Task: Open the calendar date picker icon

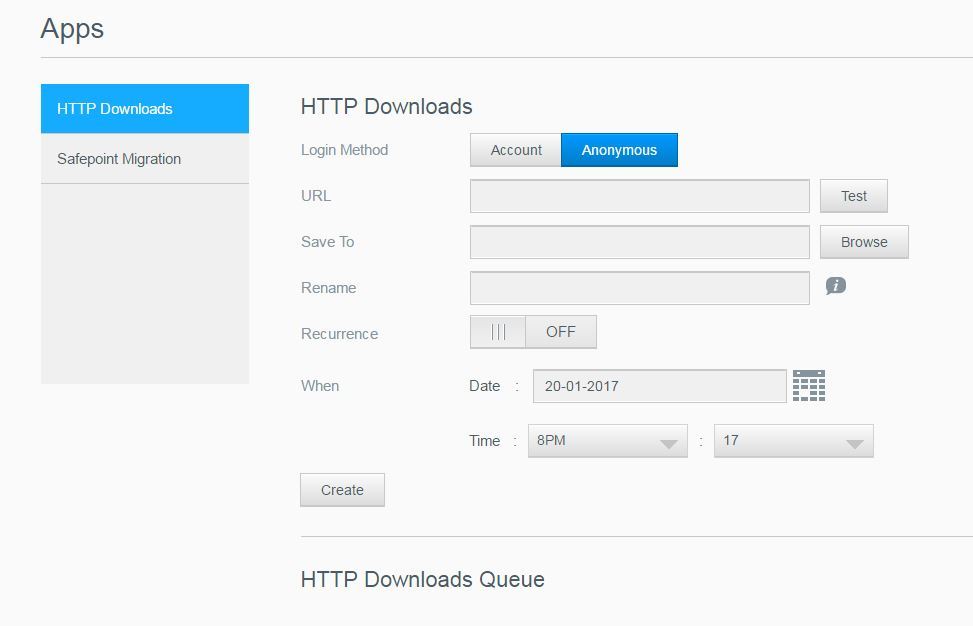Action: [808, 386]
